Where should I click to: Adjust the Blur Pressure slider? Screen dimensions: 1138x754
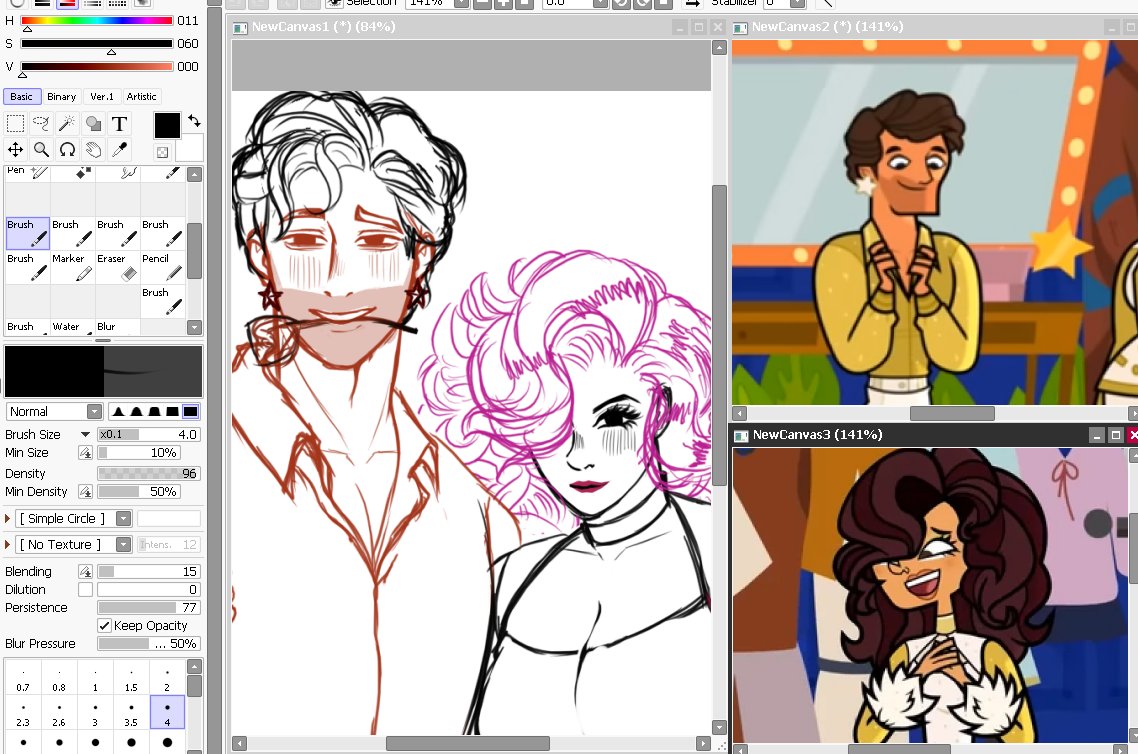point(149,644)
